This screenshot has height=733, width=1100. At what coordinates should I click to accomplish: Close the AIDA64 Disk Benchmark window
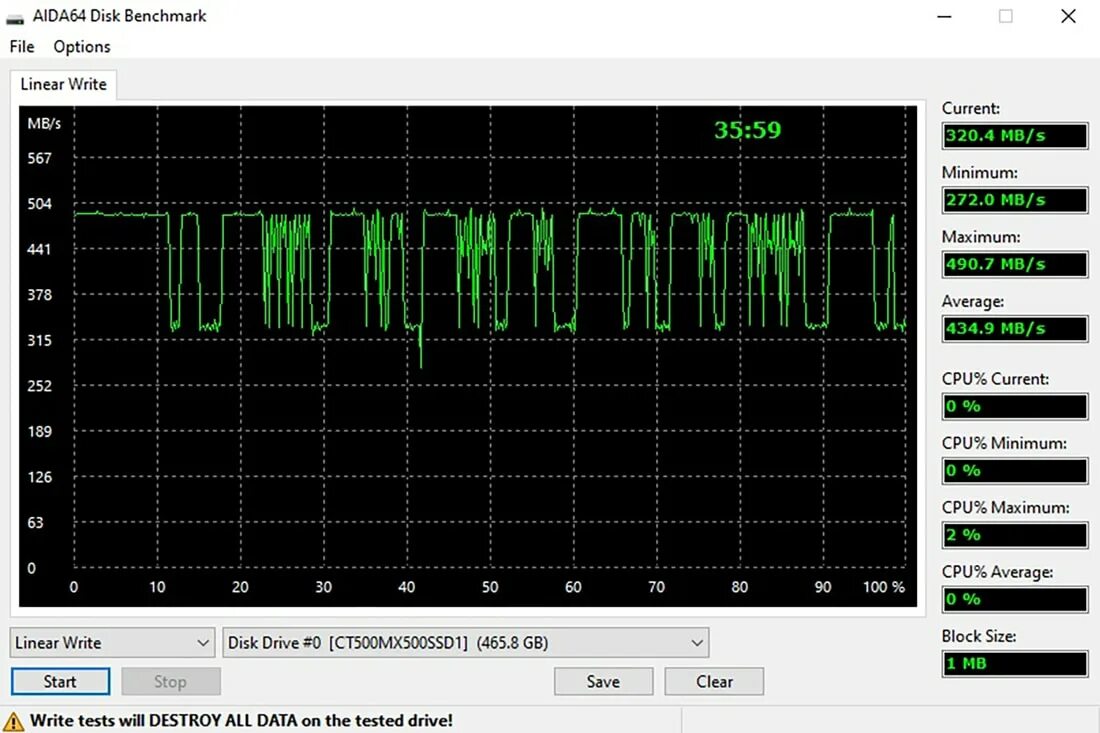click(1068, 16)
